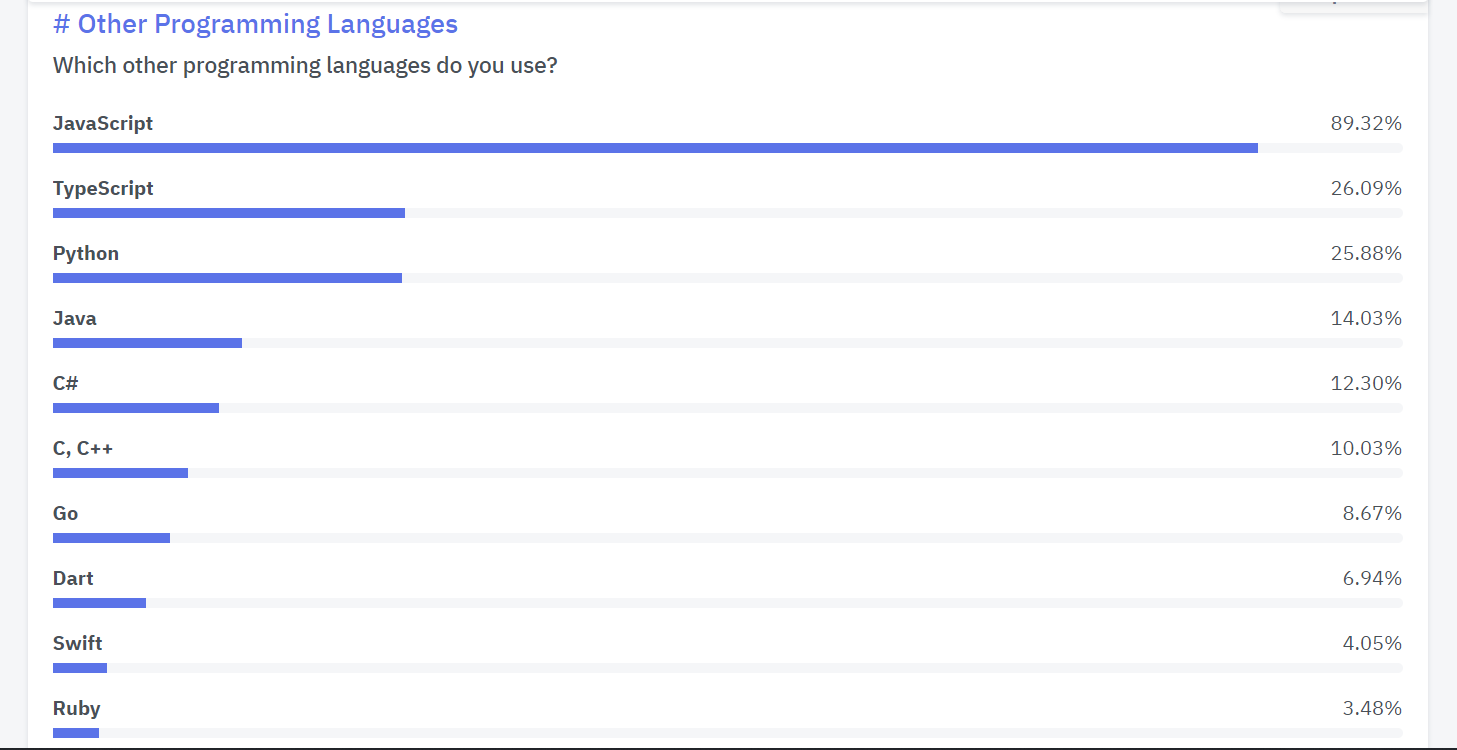
Task: Click the 12.30% C# percentage
Action: pos(1366,383)
